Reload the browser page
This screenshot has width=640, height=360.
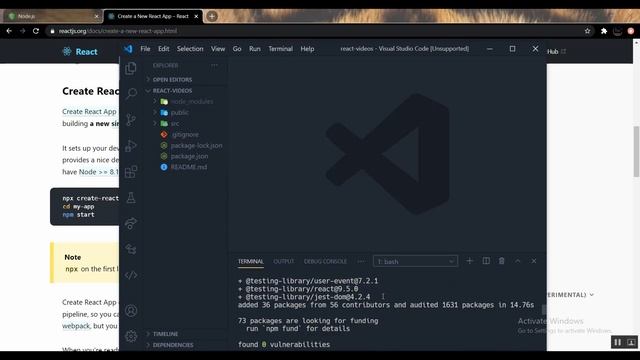pos(36,31)
